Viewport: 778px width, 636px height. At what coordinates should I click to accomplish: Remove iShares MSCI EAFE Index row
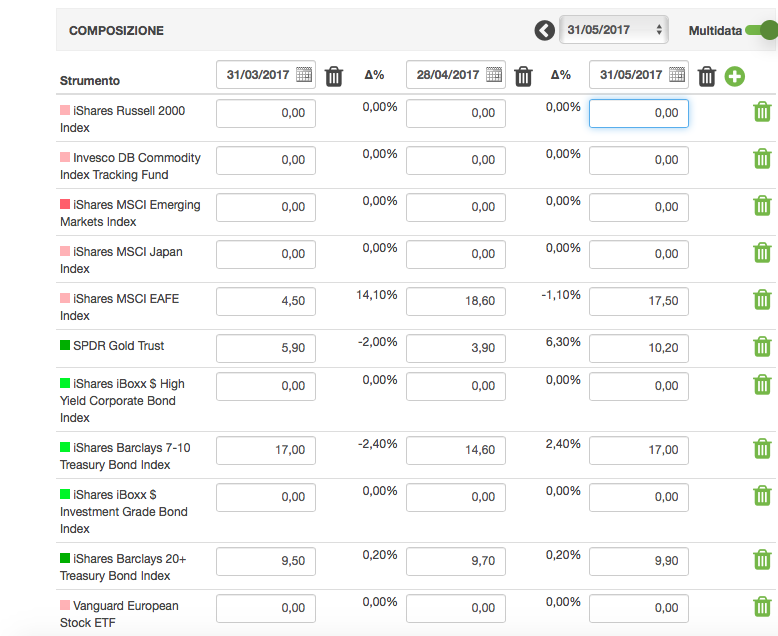click(x=762, y=300)
